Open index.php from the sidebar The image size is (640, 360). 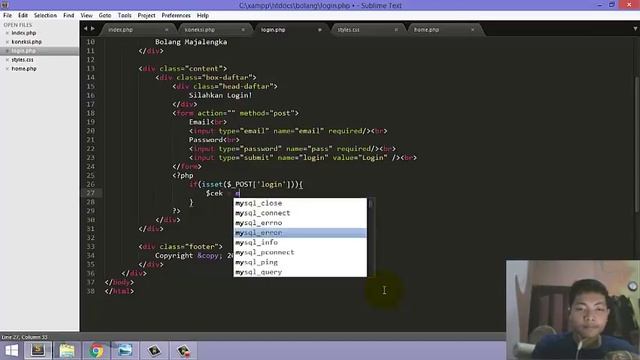24,33
